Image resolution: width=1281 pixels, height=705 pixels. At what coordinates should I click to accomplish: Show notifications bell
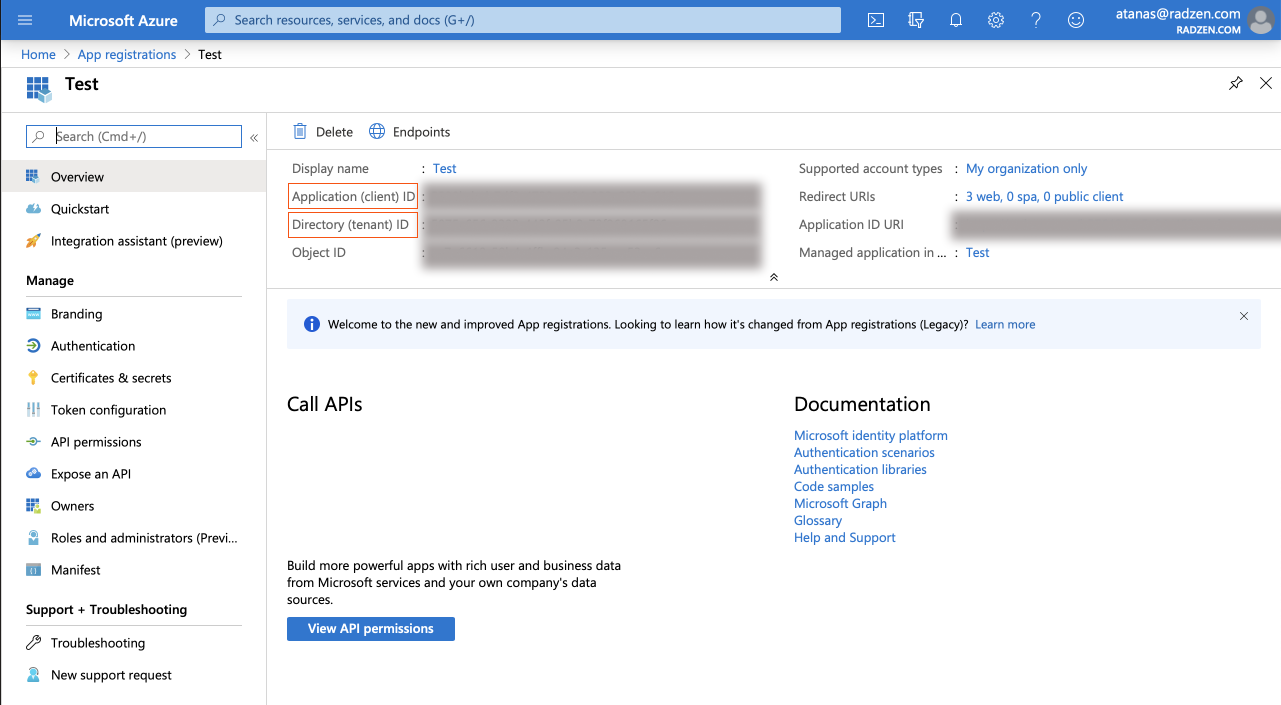[956, 20]
